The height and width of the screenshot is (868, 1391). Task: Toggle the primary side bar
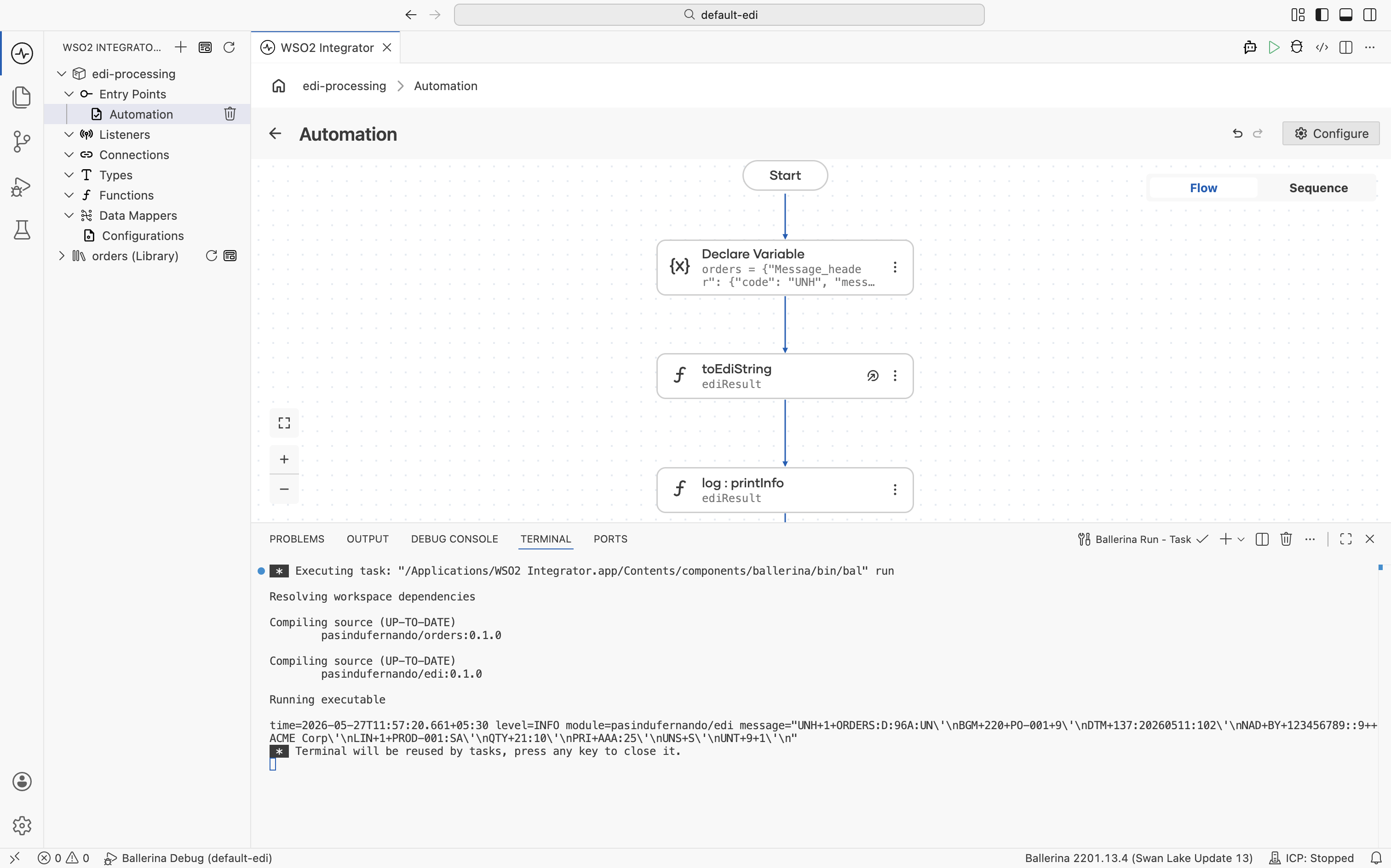pos(1322,15)
